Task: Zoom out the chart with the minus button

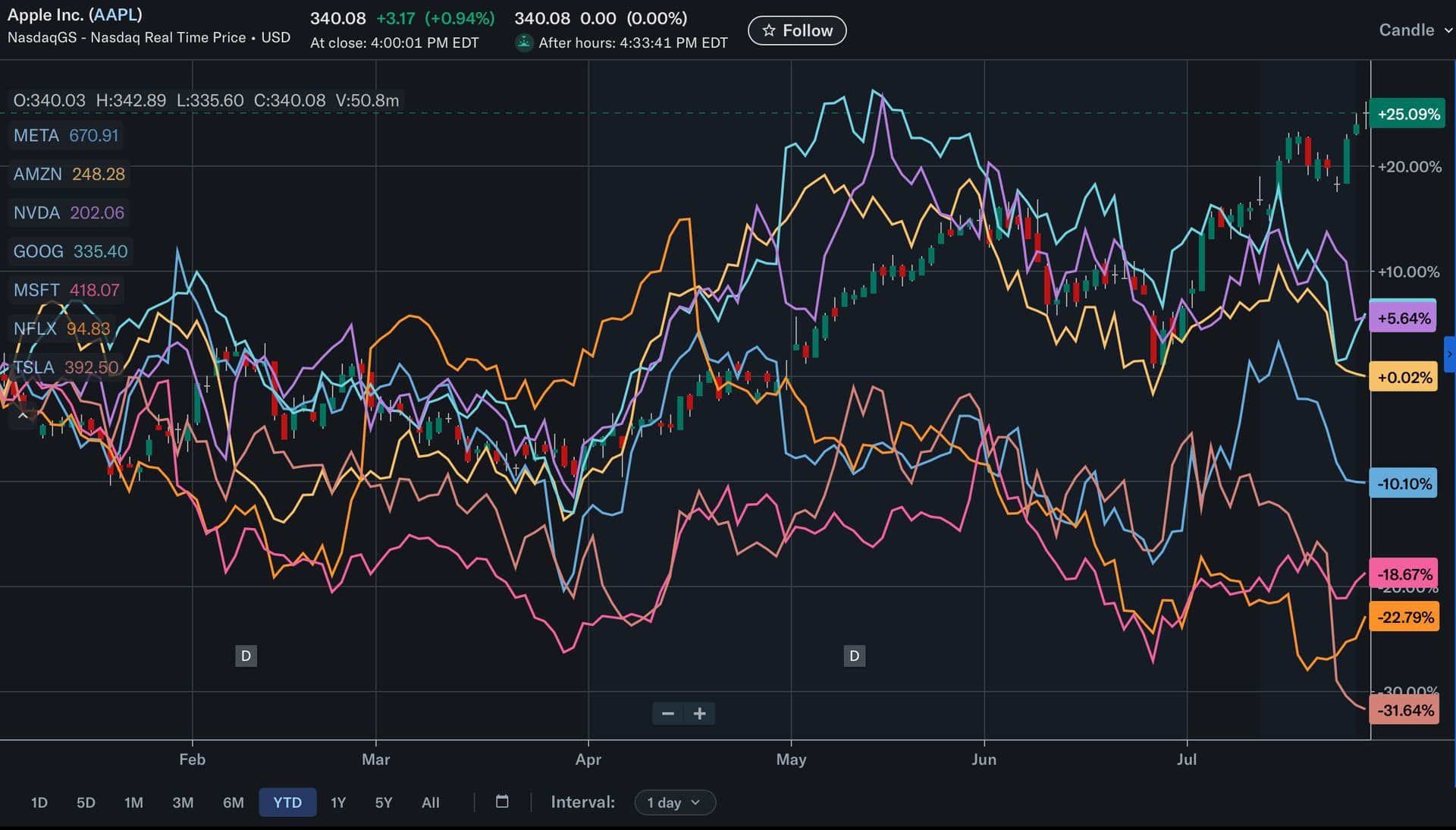Action: click(668, 713)
